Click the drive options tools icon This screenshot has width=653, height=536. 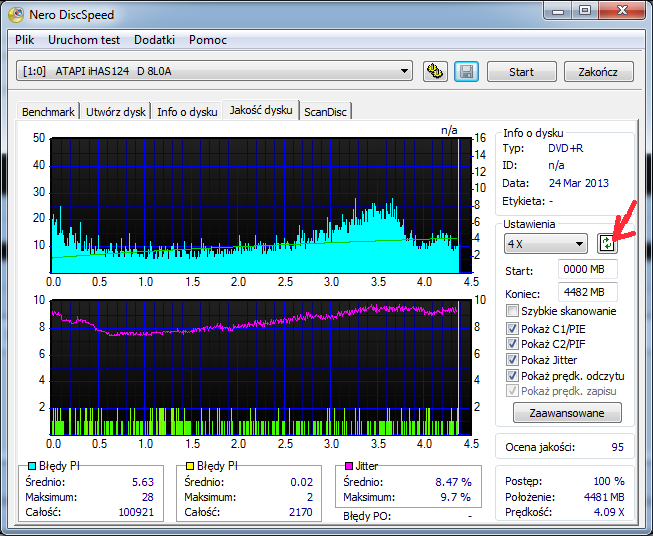click(435, 72)
